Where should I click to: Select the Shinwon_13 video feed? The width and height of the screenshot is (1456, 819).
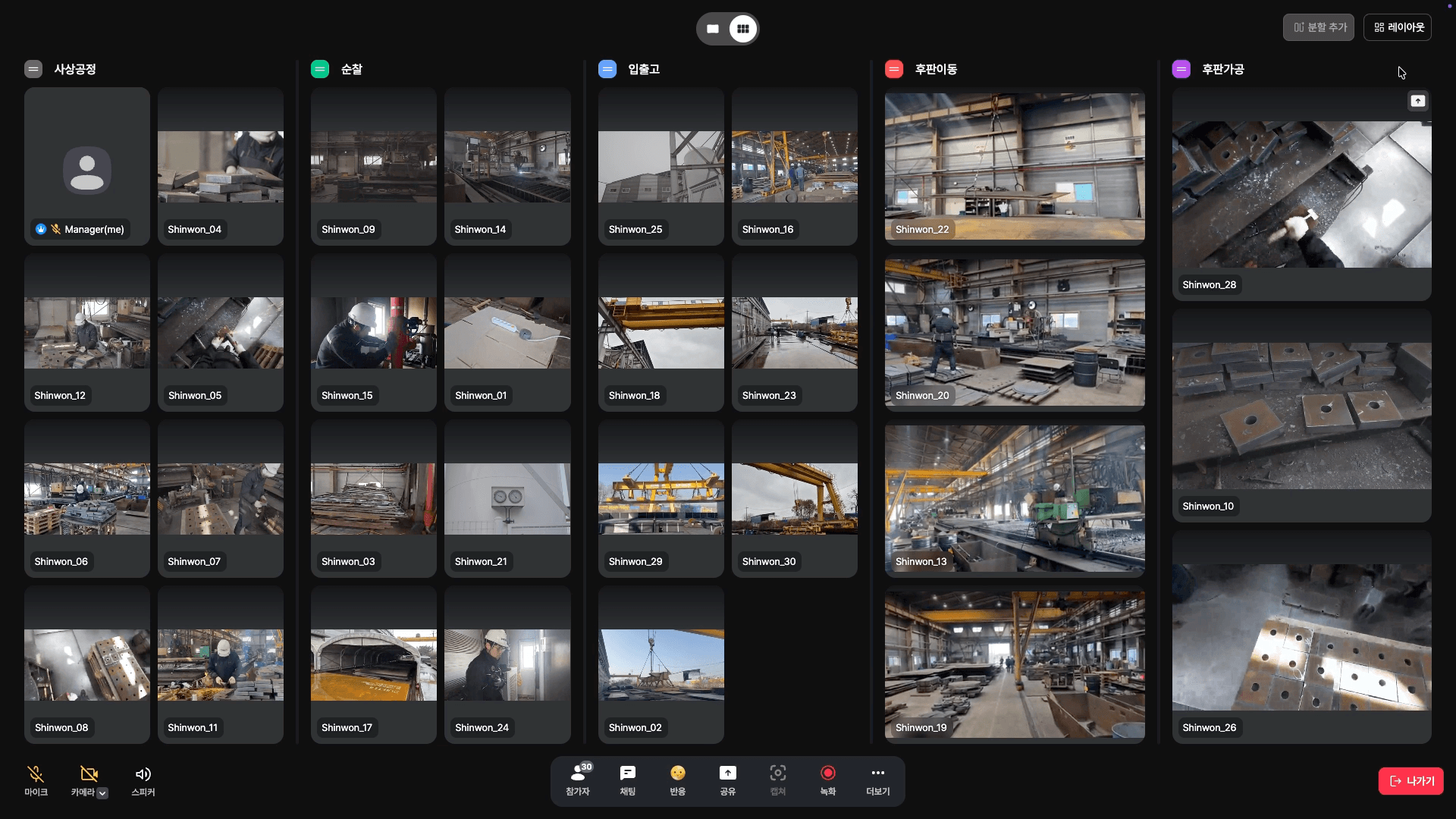point(1015,498)
